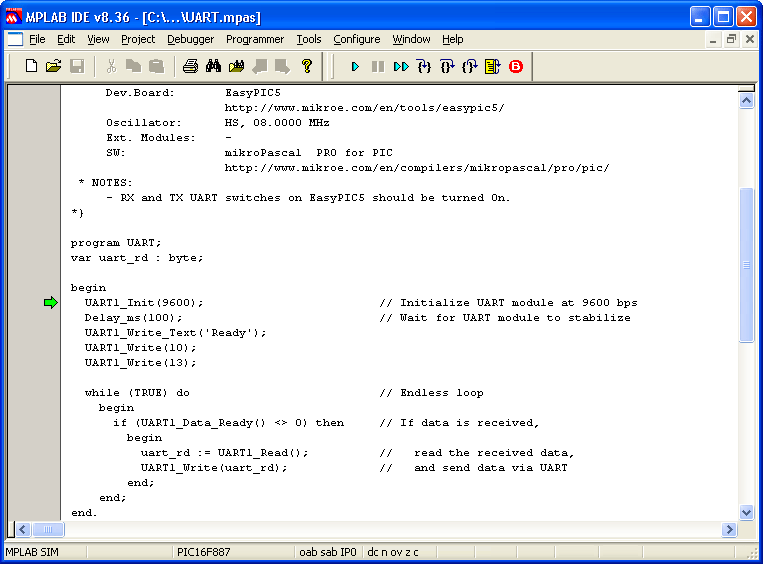Click the line 'UART1_Write(10);'

point(140,348)
